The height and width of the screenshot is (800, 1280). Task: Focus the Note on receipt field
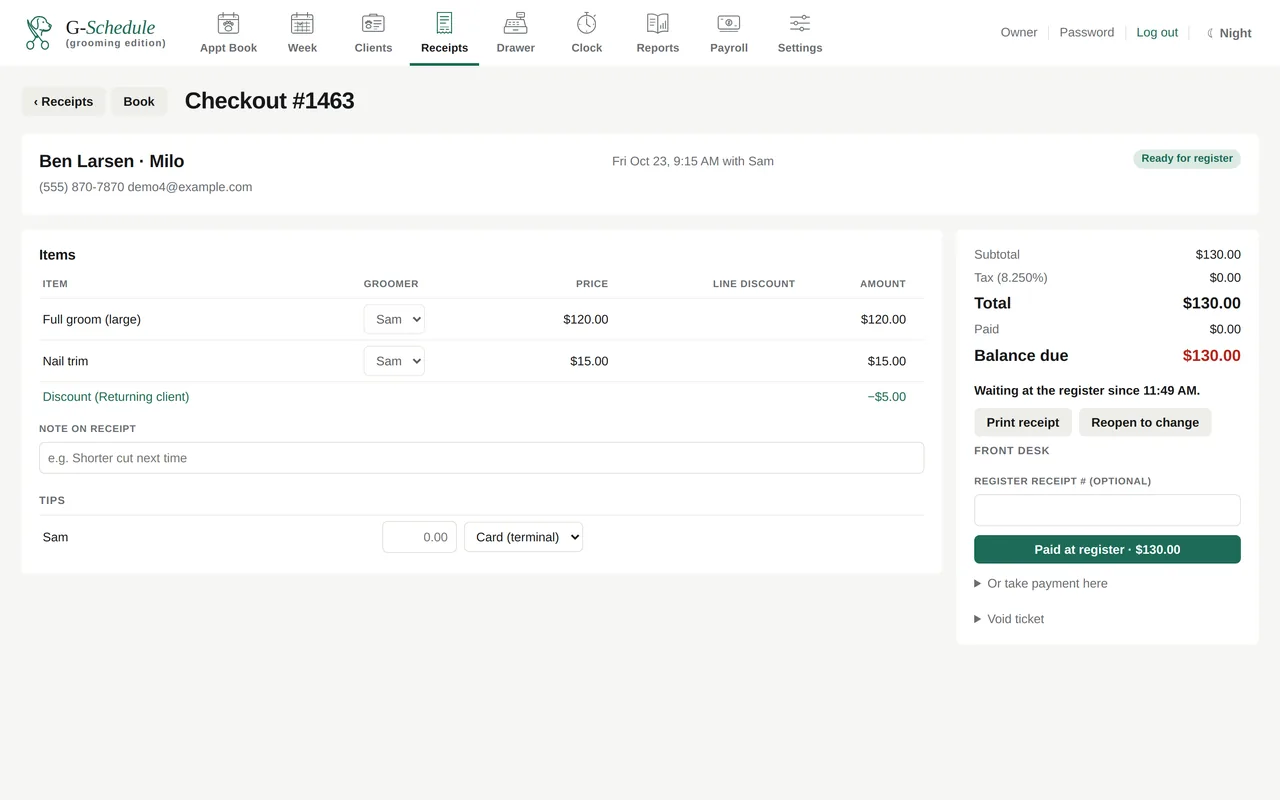(481, 458)
